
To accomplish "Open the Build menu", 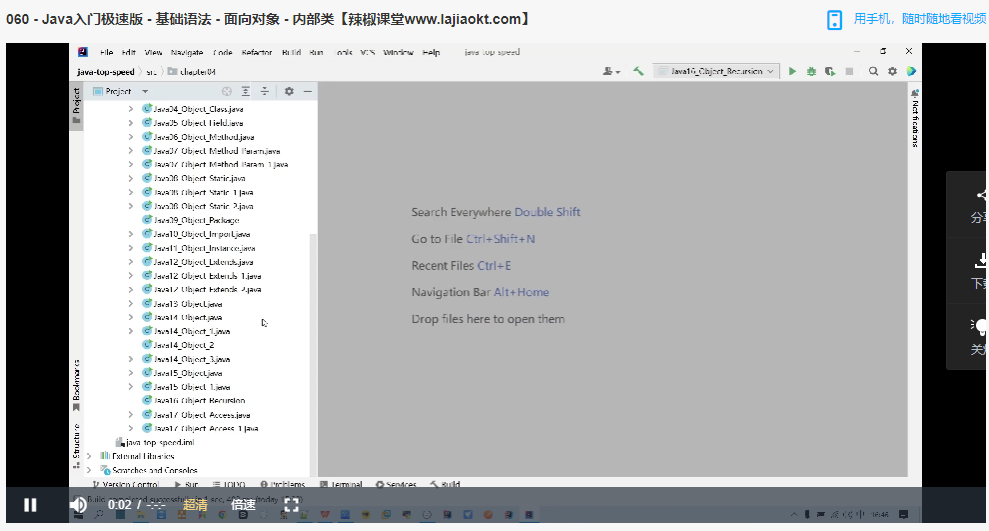I will point(291,52).
